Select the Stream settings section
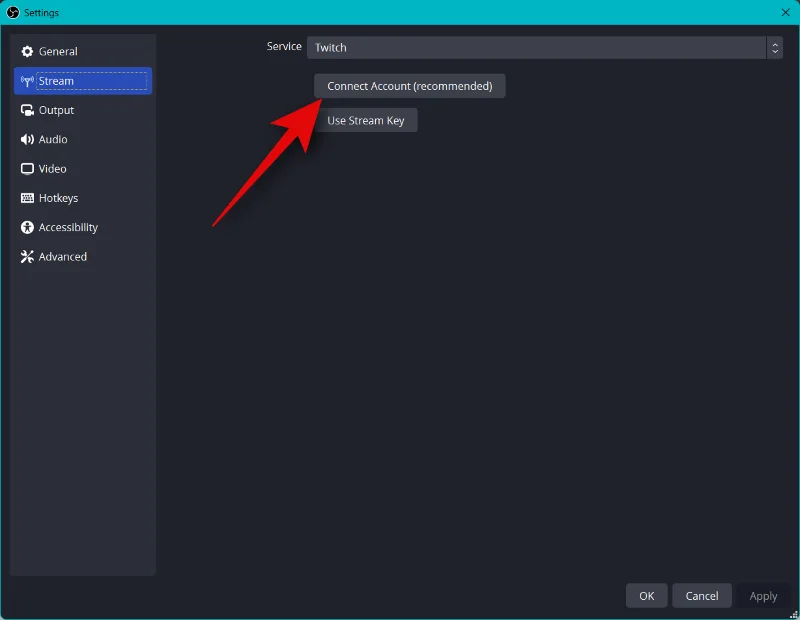Viewport: 800px width, 620px height. [83, 81]
